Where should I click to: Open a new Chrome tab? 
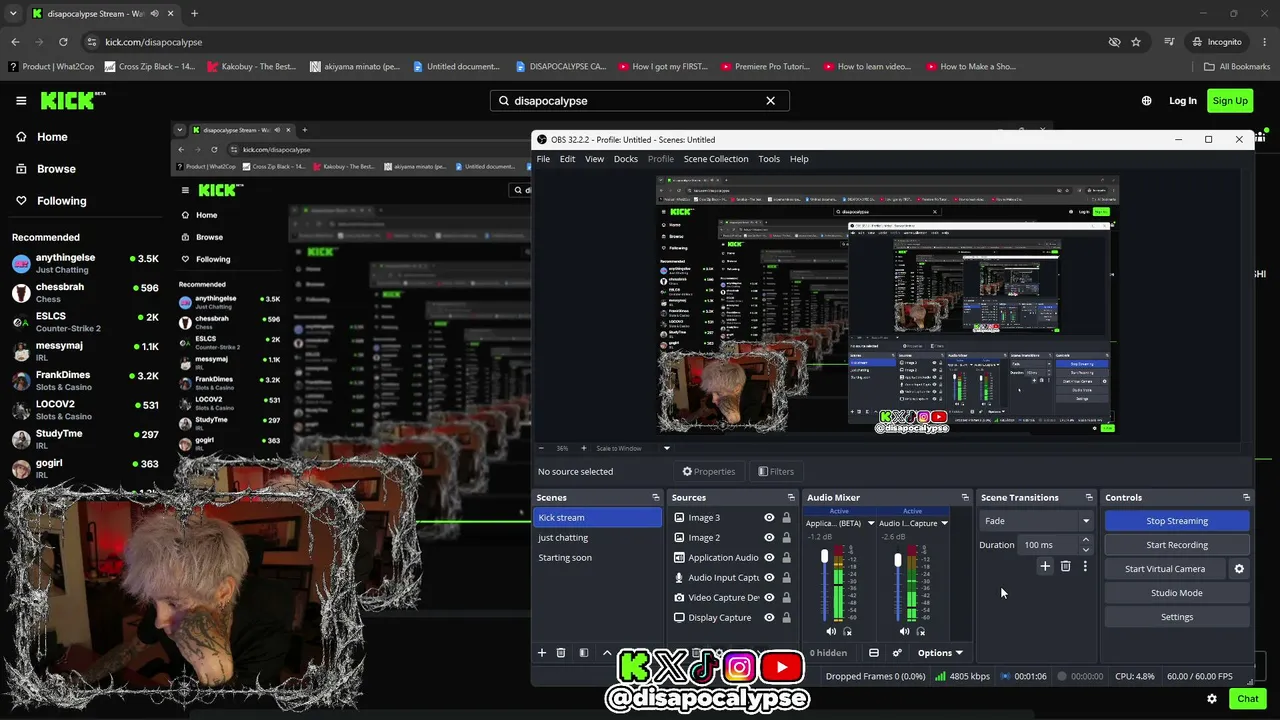pos(194,14)
